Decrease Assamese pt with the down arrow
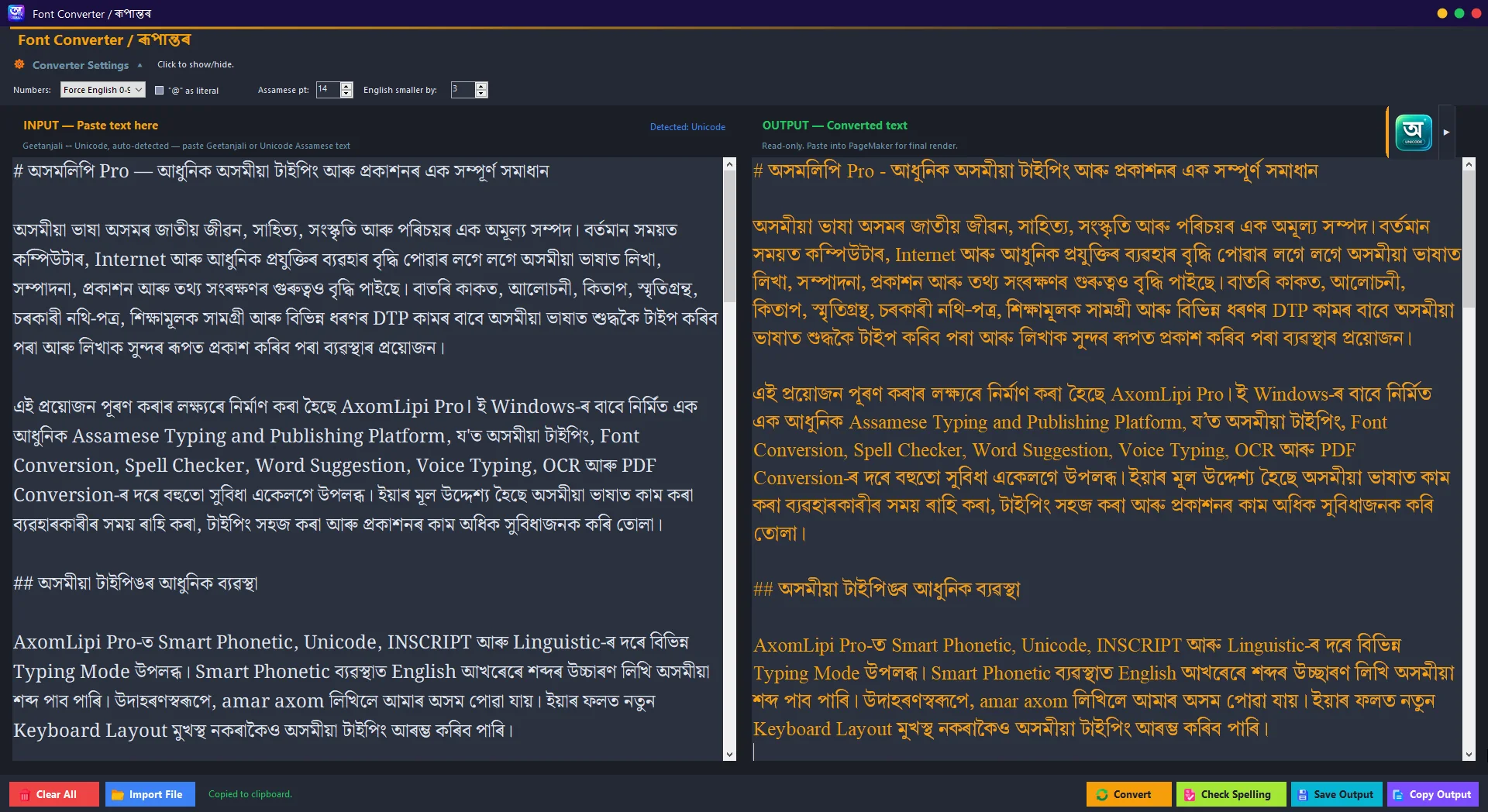 pos(346,94)
